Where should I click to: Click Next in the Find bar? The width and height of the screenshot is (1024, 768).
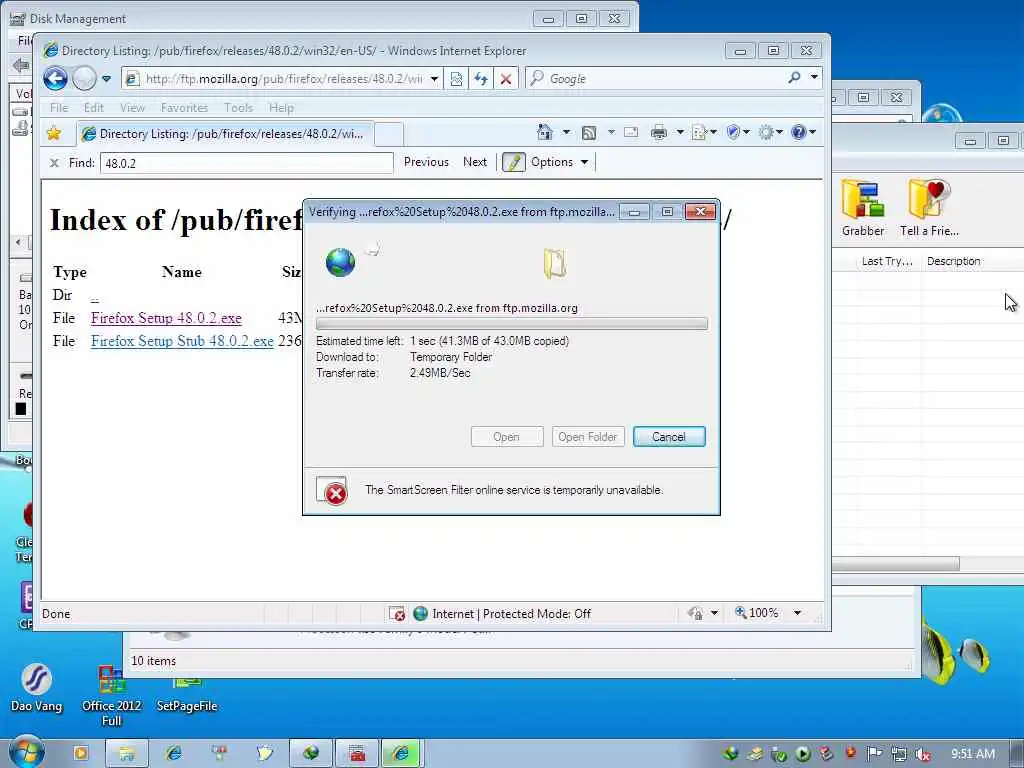pyautogui.click(x=475, y=162)
